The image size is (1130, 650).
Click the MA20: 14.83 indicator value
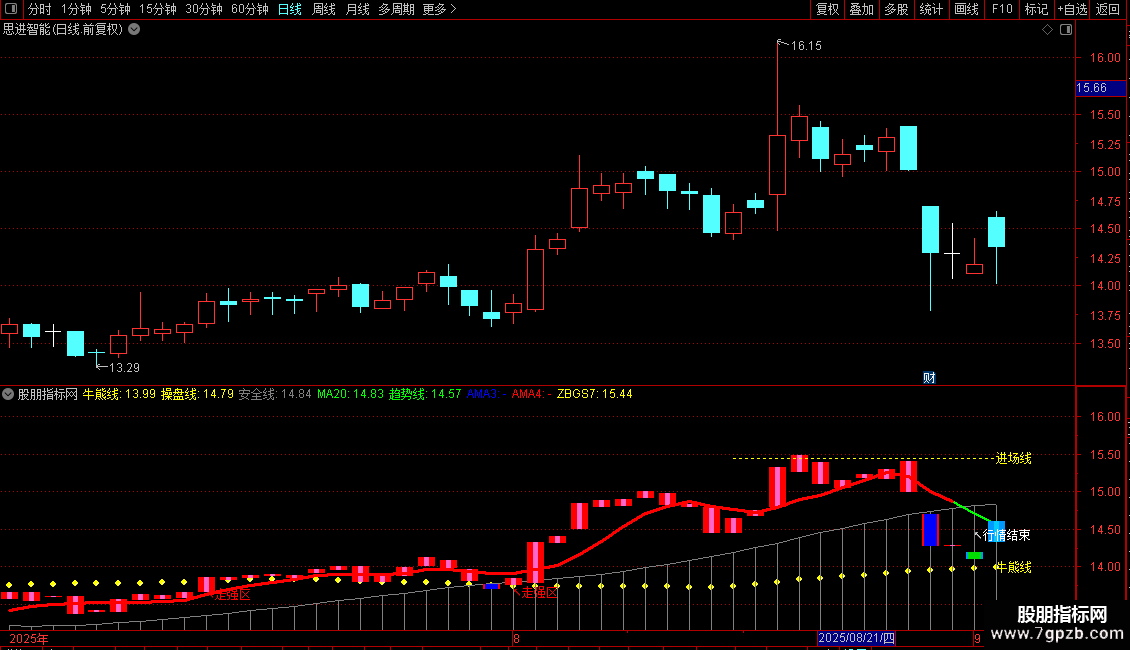coord(350,394)
